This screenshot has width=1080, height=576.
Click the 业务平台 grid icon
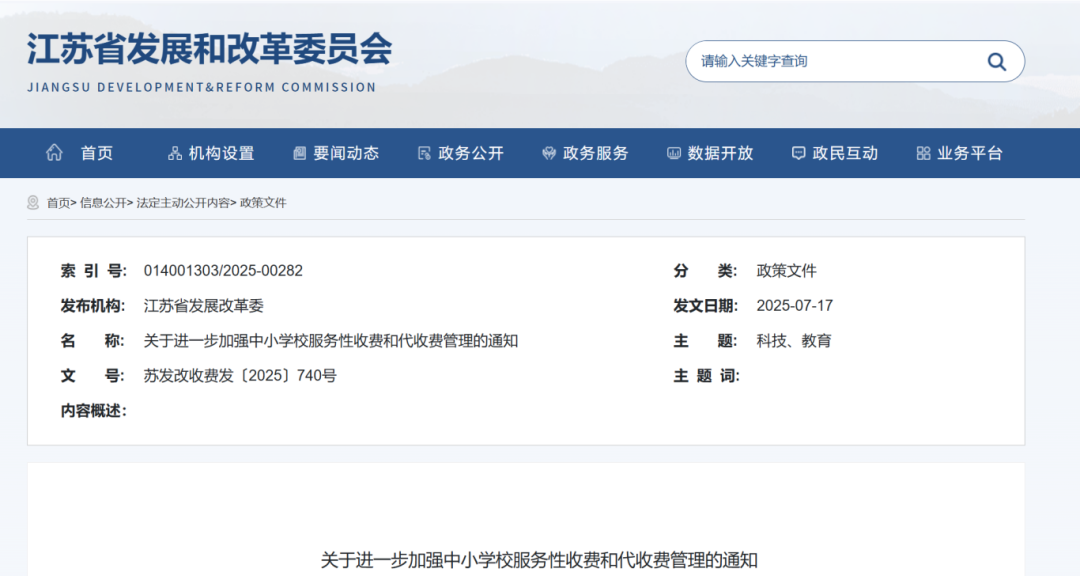pyautogui.click(x=923, y=154)
